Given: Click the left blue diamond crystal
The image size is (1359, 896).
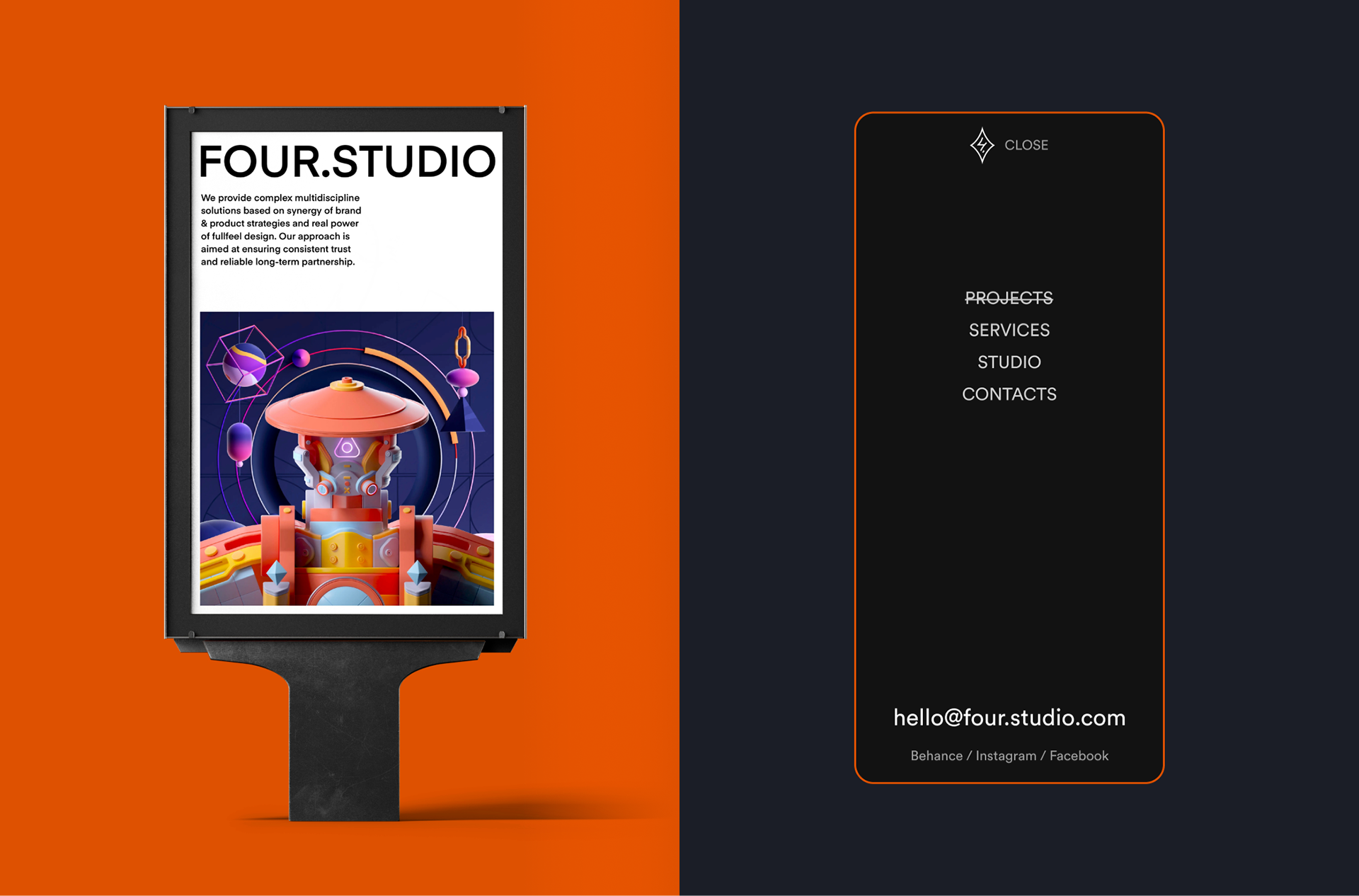Looking at the screenshot, I should tap(276, 573).
